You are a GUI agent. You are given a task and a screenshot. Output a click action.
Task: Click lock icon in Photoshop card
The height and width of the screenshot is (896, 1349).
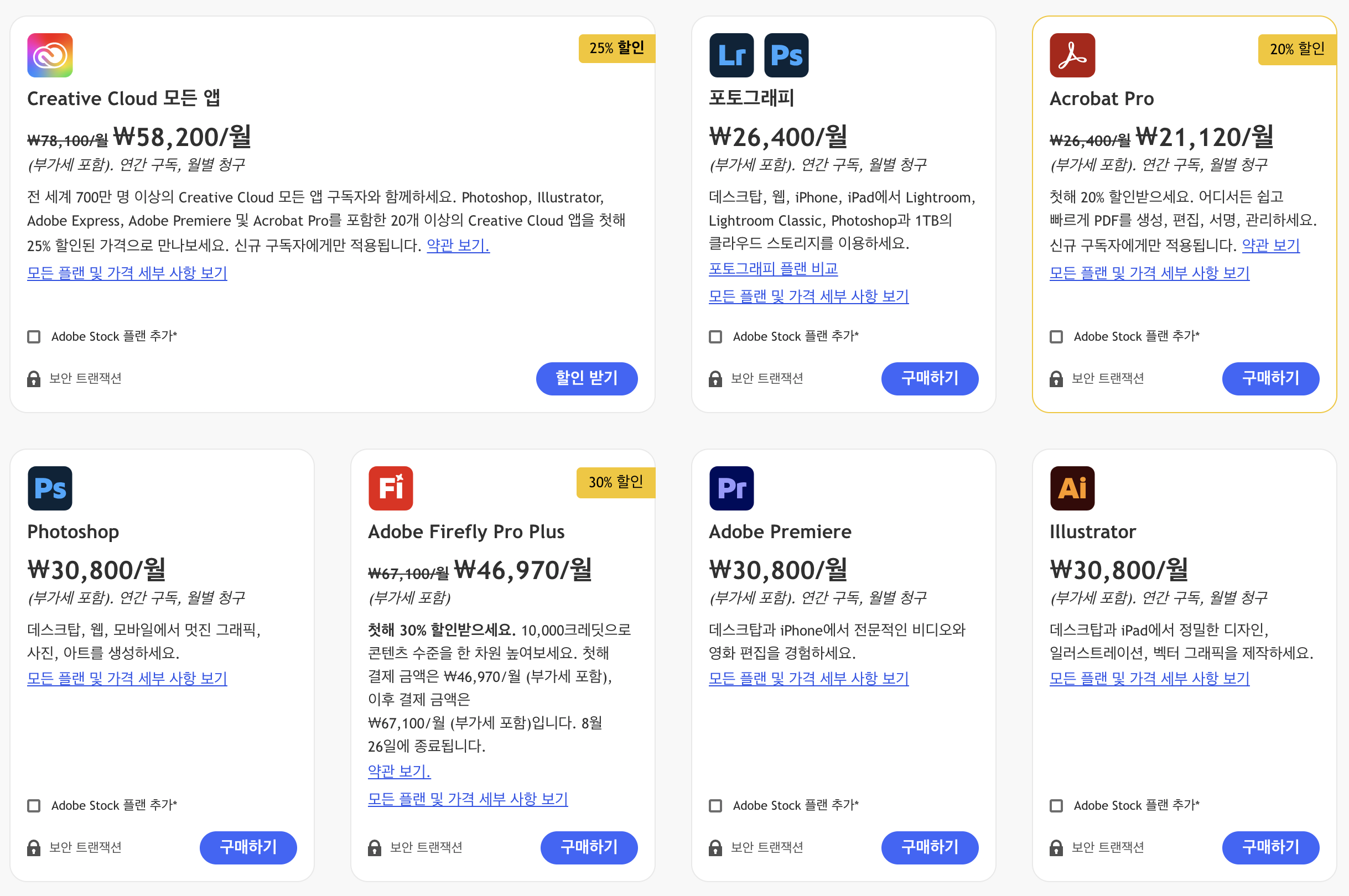34,848
